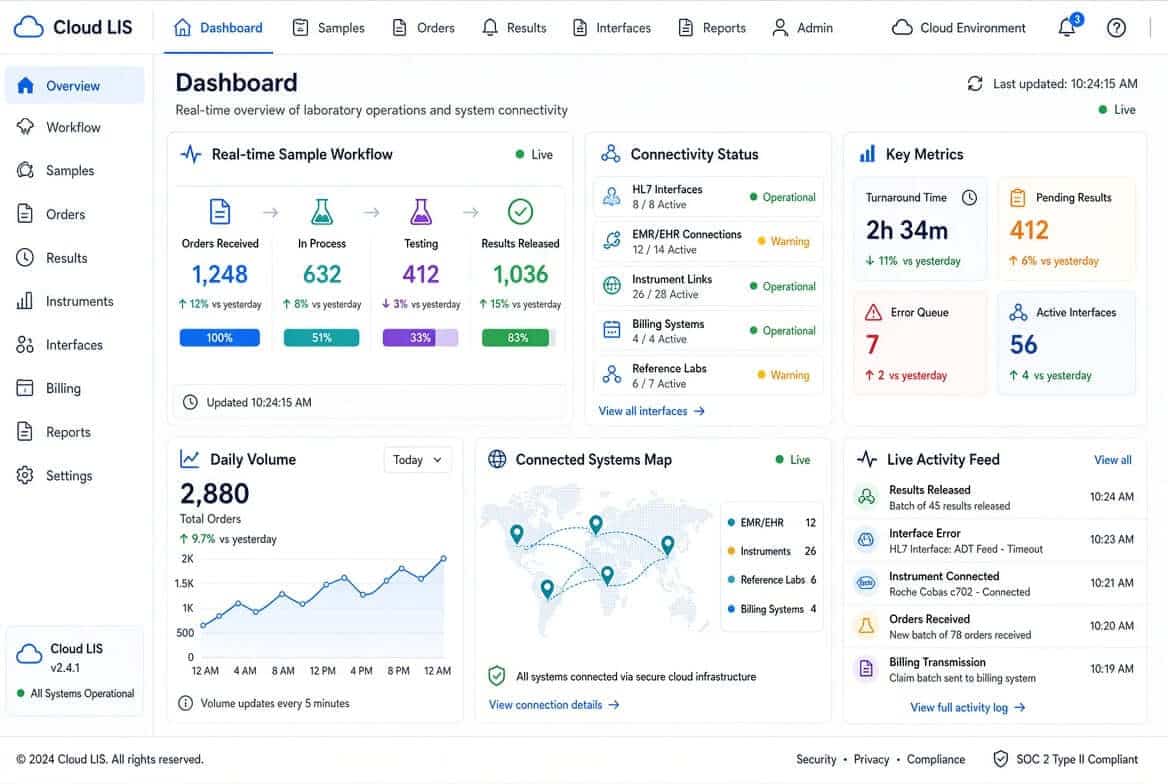Click the Active Interfaces icon in Key Metrics
The height and width of the screenshot is (784, 1168).
tap(1018, 312)
